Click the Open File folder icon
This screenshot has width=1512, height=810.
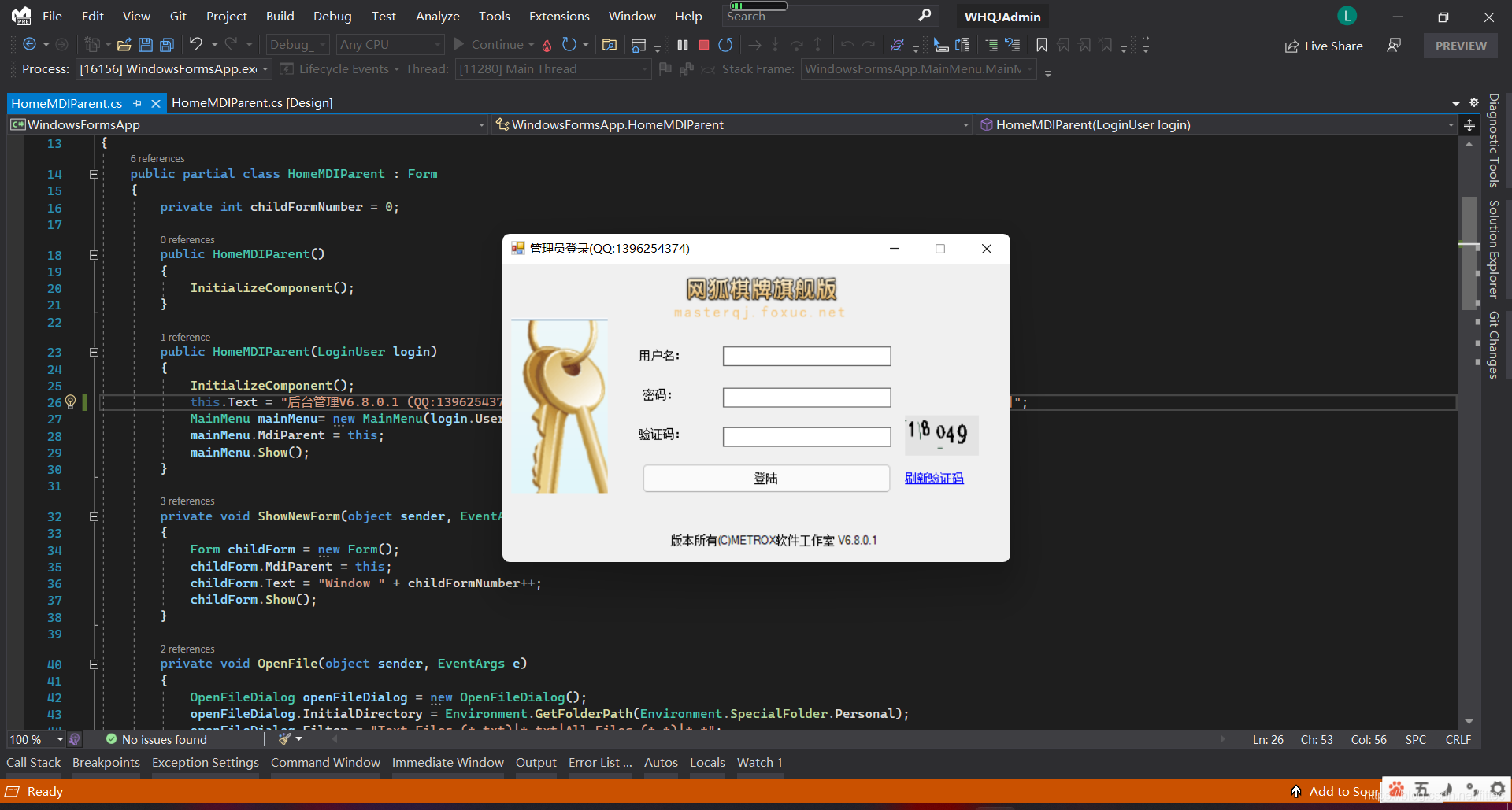pyautogui.click(x=124, y=45)
